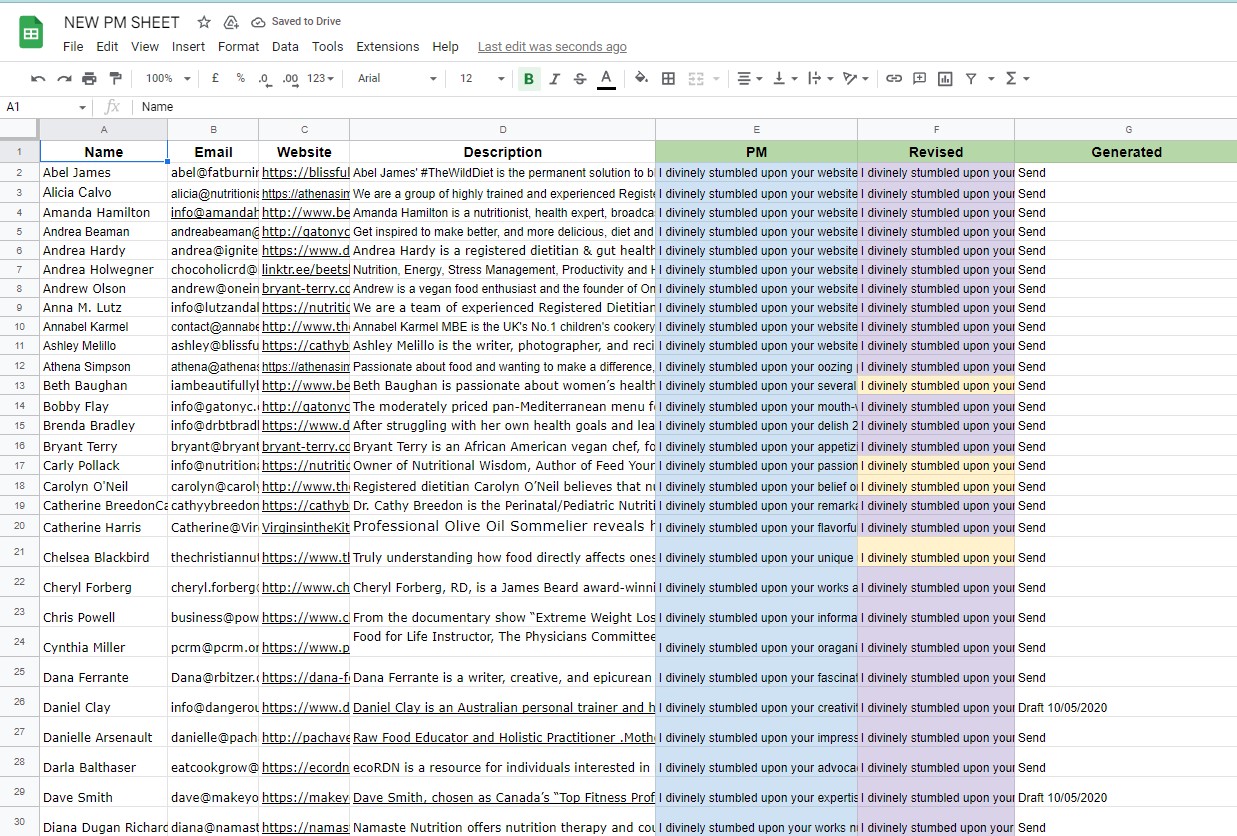
Task: Click the formula bar containing Name
Action: [x=685, y=107]
